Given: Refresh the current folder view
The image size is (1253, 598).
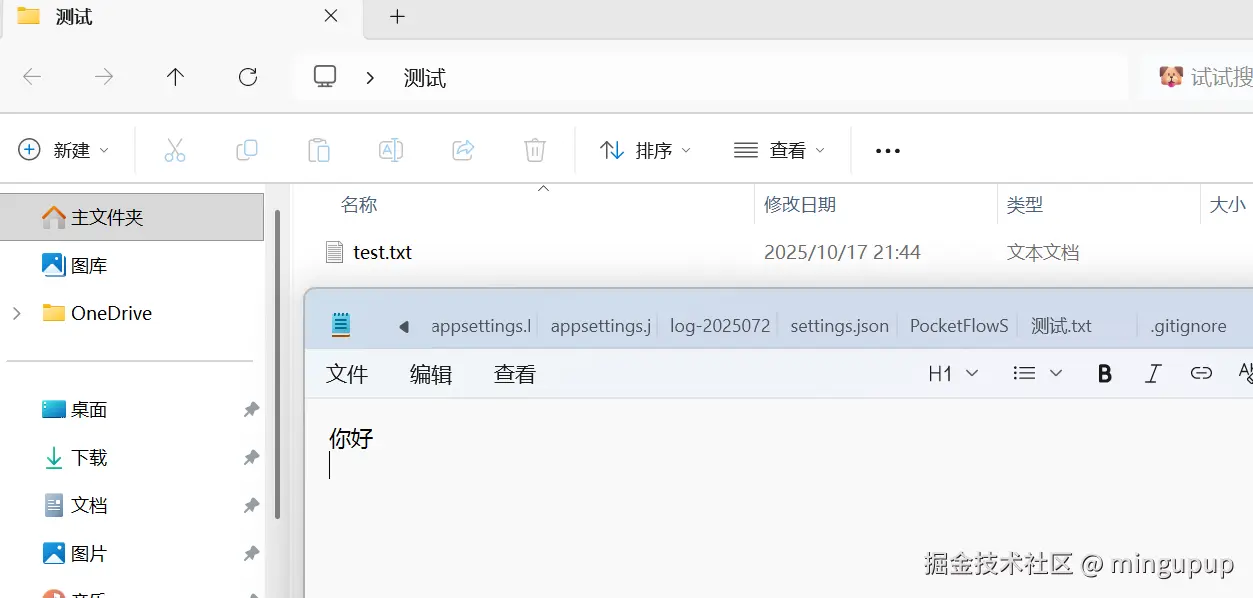Looking at the screenshot, I should coord(247,77).
